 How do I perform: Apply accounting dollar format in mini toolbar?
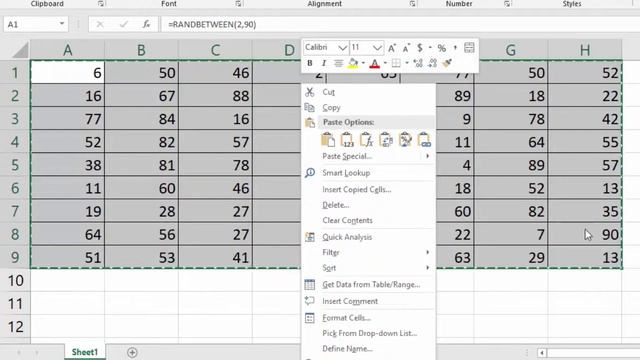[x=420, y=48]
